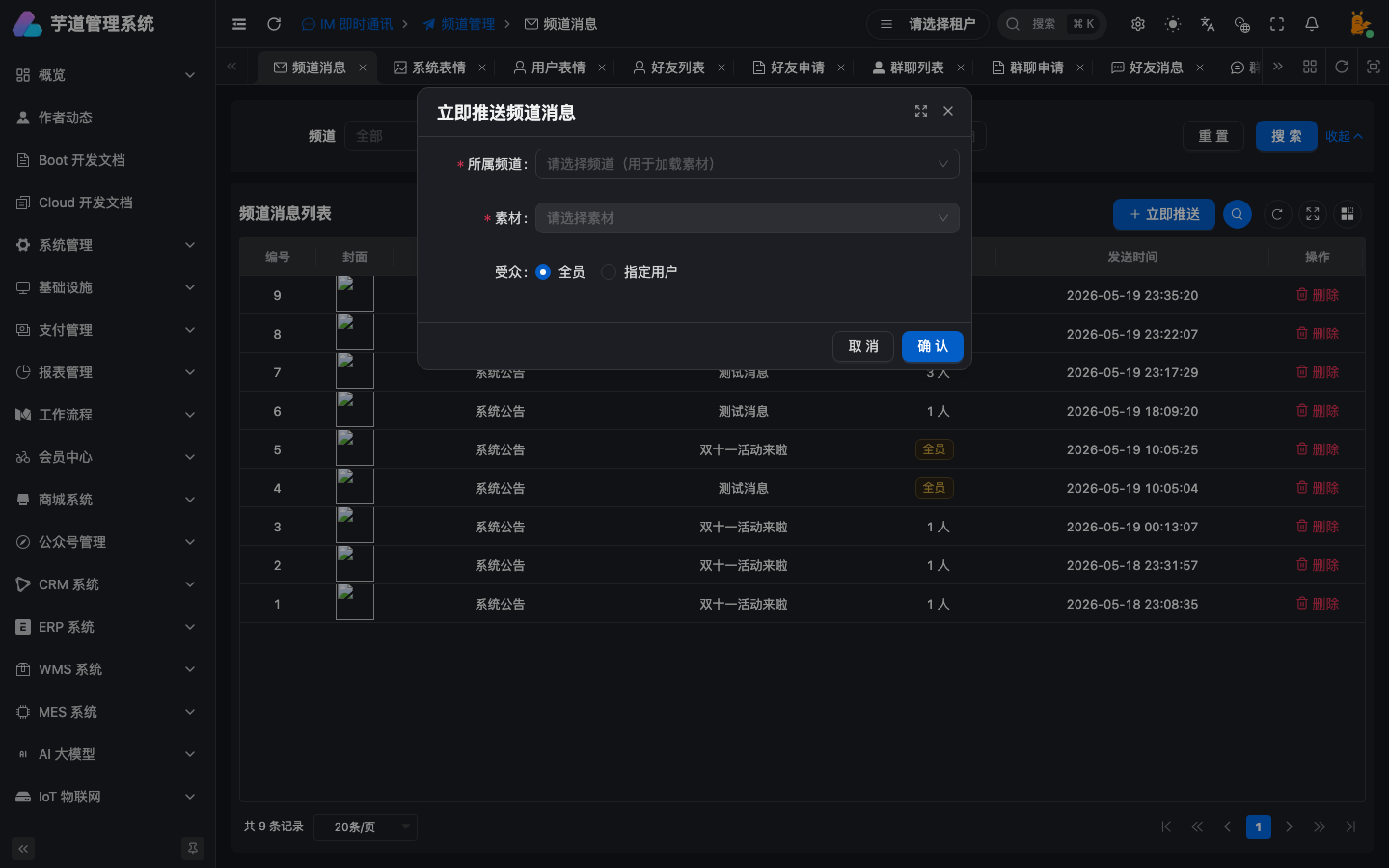Select the 指定用户 audience radio button

(609, 272)
